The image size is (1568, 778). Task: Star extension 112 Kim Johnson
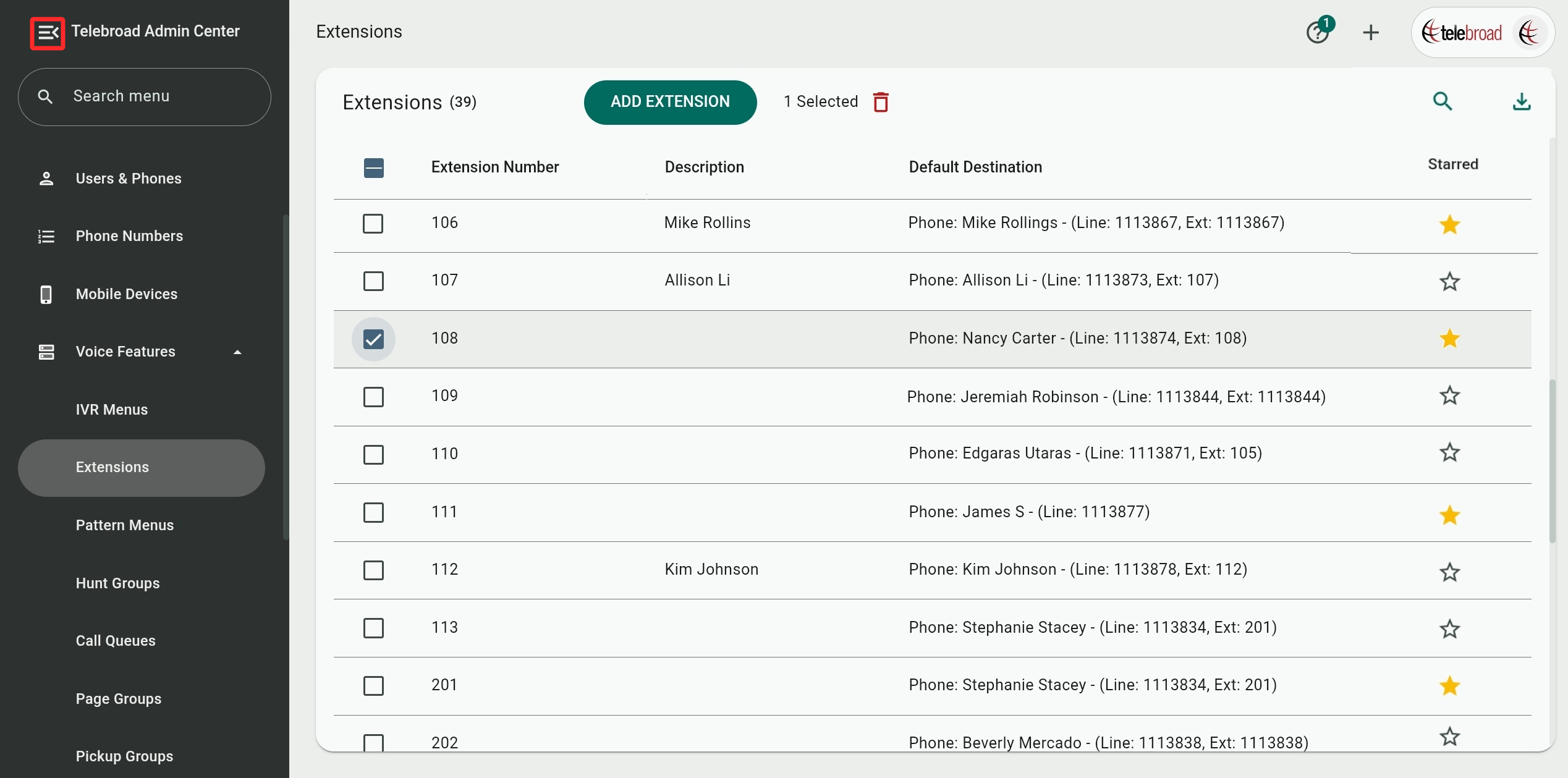[1449, 572]
